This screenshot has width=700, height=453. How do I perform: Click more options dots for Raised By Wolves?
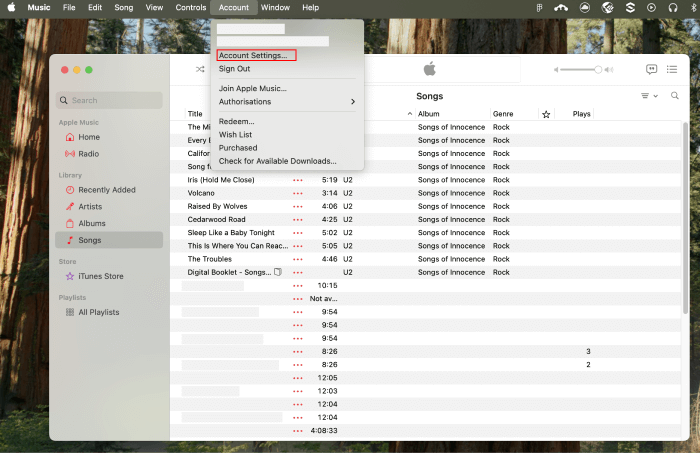tap(298, 207)
